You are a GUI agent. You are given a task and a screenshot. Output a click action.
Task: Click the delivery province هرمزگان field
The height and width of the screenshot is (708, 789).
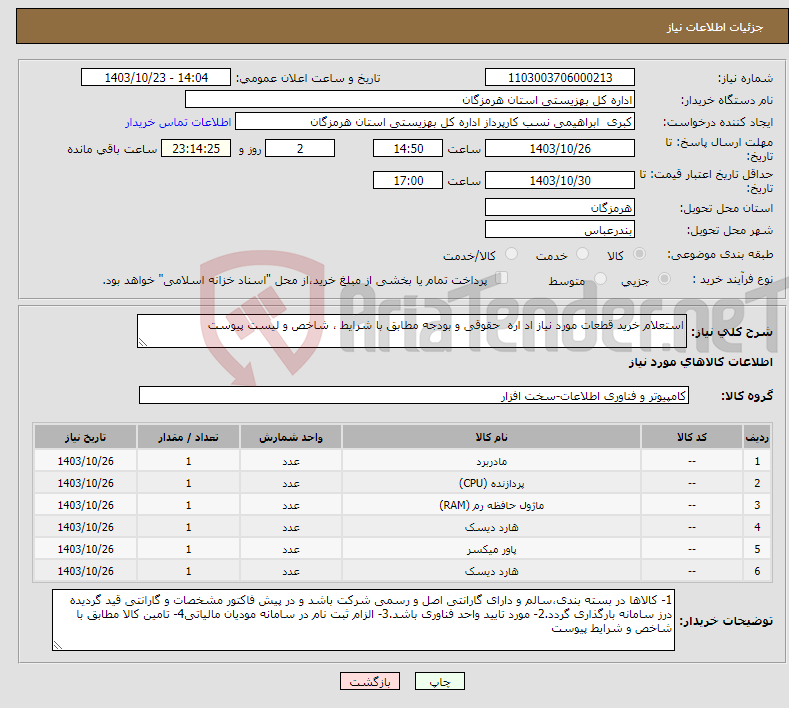point(560,207)
